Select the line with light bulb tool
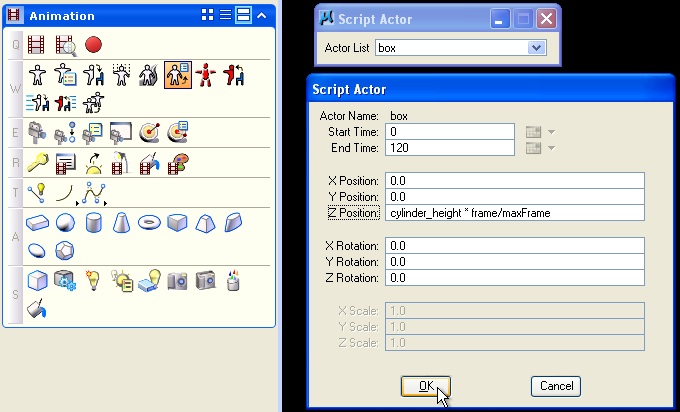Image resolution: width=680 pixels, height=412 pixels. (x=36, y=193)
